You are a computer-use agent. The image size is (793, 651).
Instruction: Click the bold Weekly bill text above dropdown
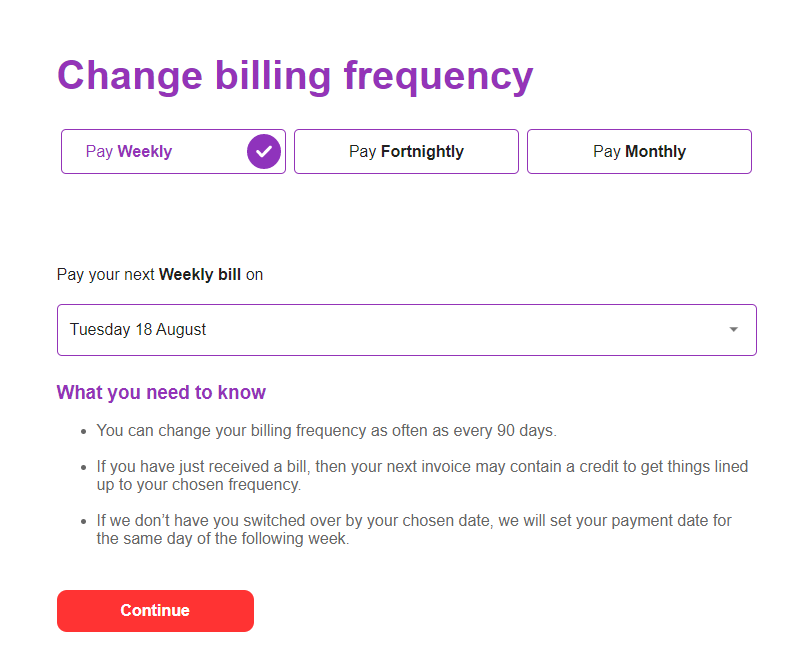point(200,275)
